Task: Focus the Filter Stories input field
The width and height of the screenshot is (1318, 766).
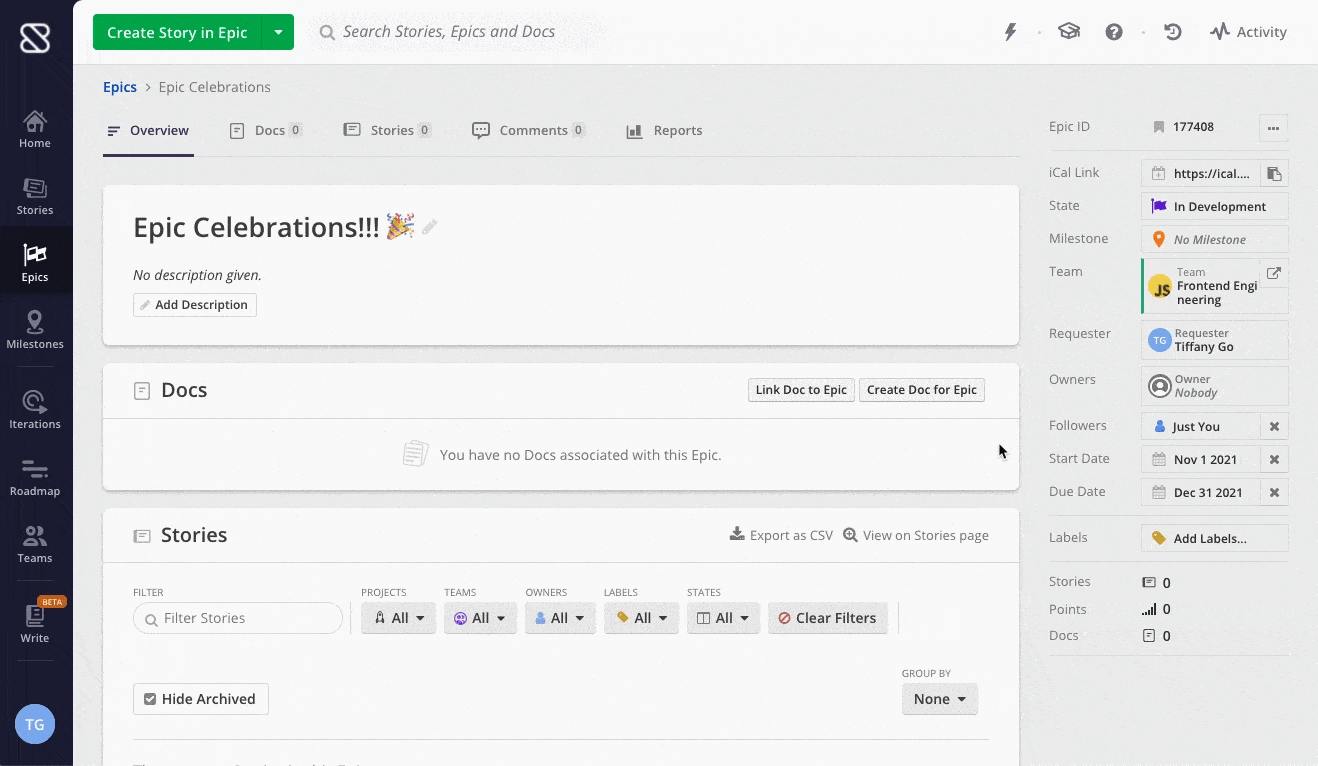Action: pyautogui.click(x=238, y=618)
